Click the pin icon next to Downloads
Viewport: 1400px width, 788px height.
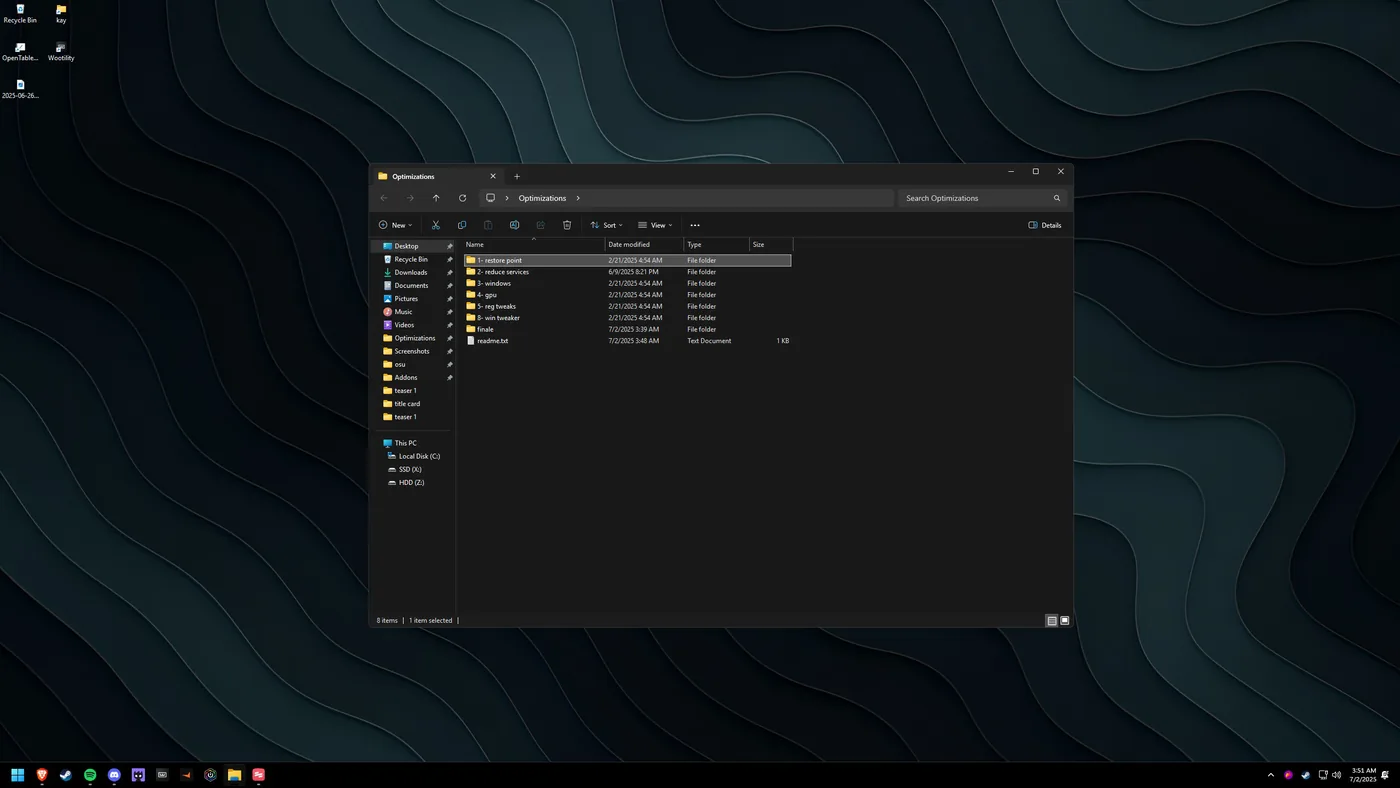click(x=450, y=272)
